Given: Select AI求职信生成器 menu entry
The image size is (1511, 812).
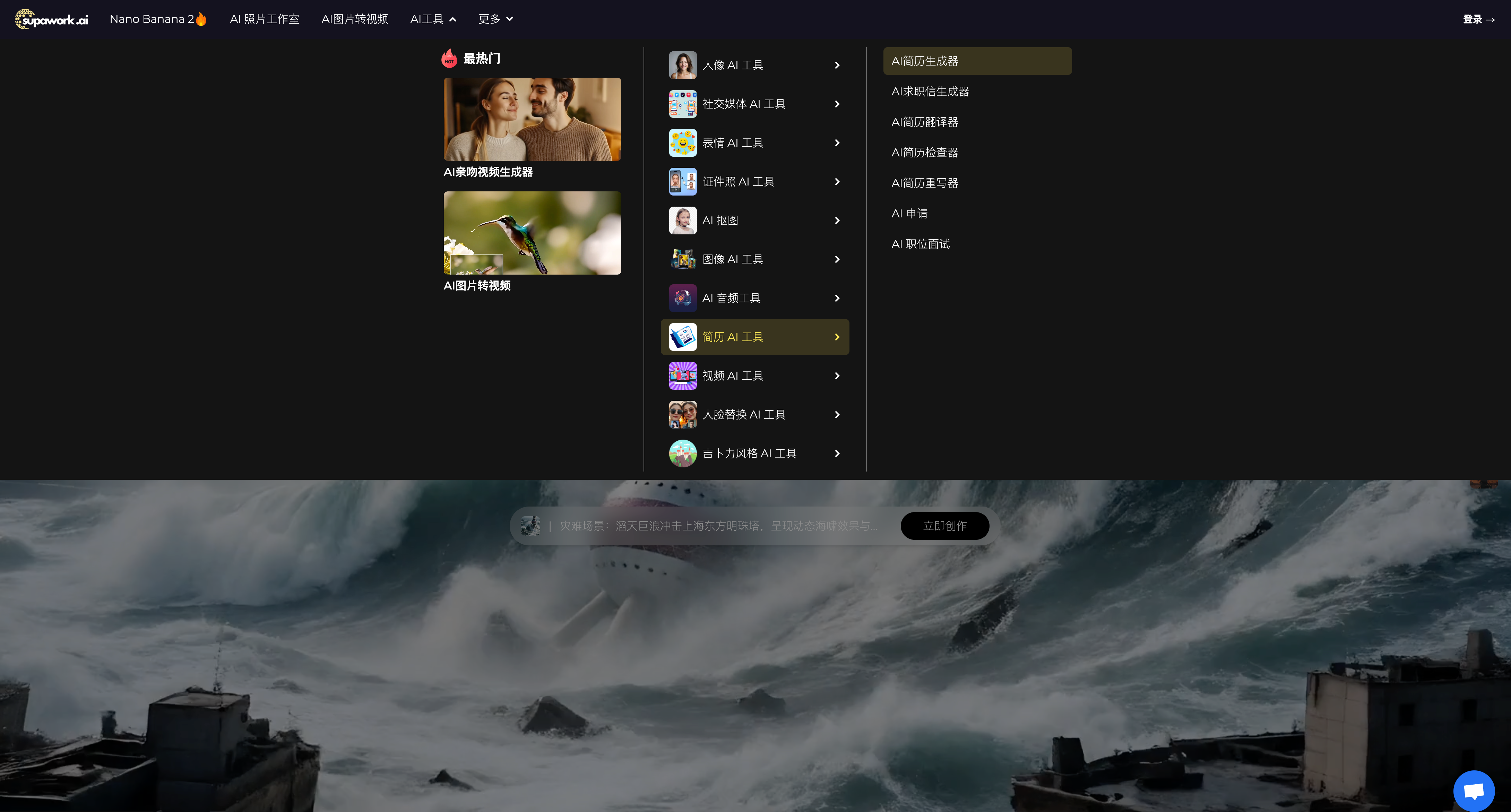Looking at the screenshot, I should pos(930,92).
